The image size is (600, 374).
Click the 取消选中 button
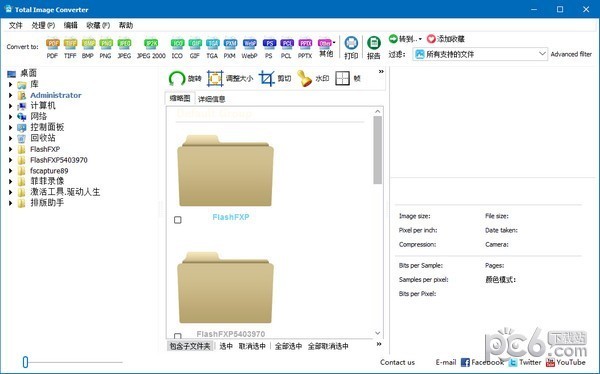pyautogui.click(x=252, y=346)
